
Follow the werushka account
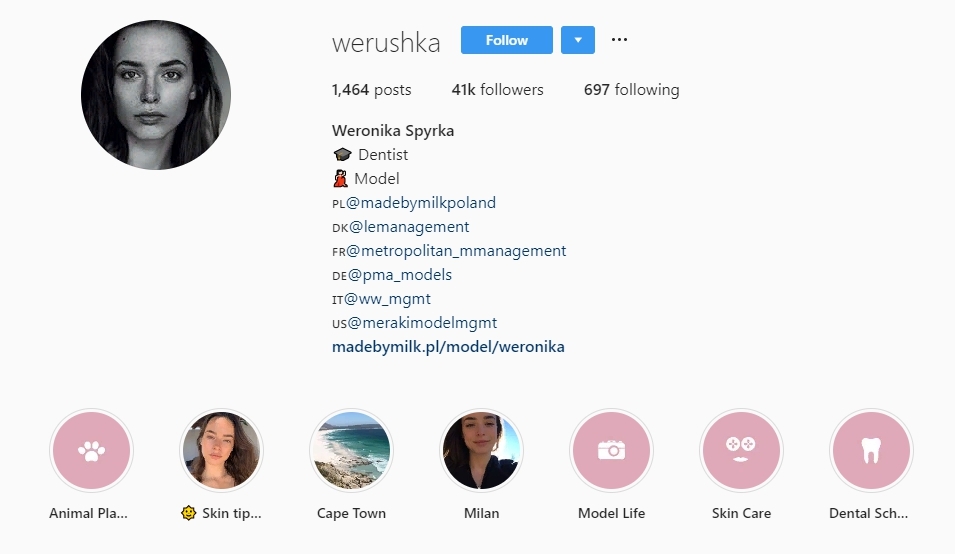[507, 40]
